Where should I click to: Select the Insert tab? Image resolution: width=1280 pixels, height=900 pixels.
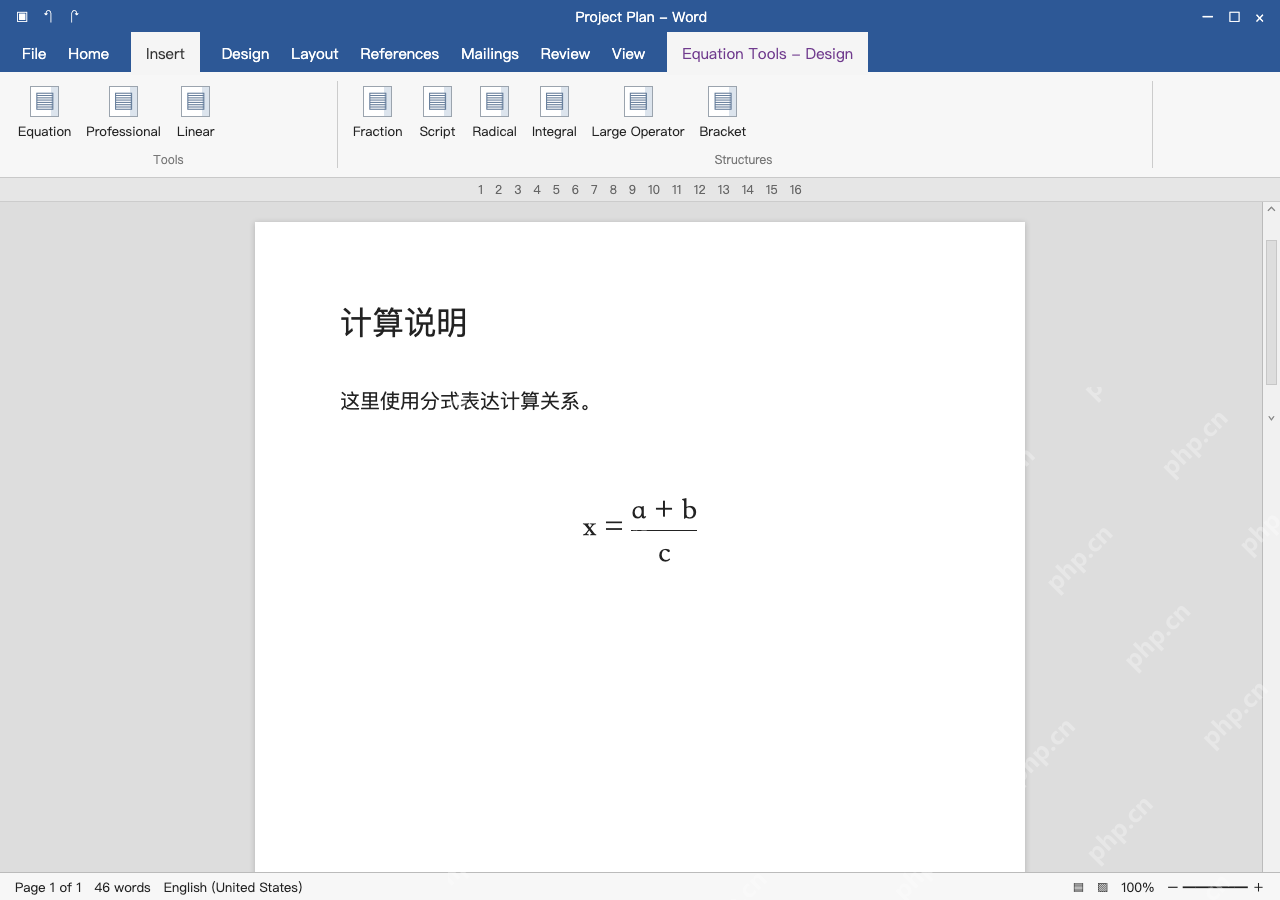pos(165,53)
